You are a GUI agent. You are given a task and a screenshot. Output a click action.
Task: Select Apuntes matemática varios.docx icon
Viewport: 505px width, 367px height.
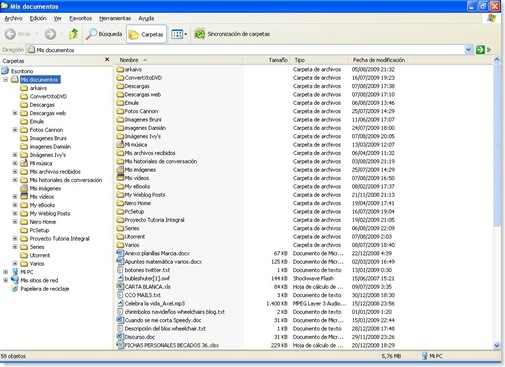120,261
